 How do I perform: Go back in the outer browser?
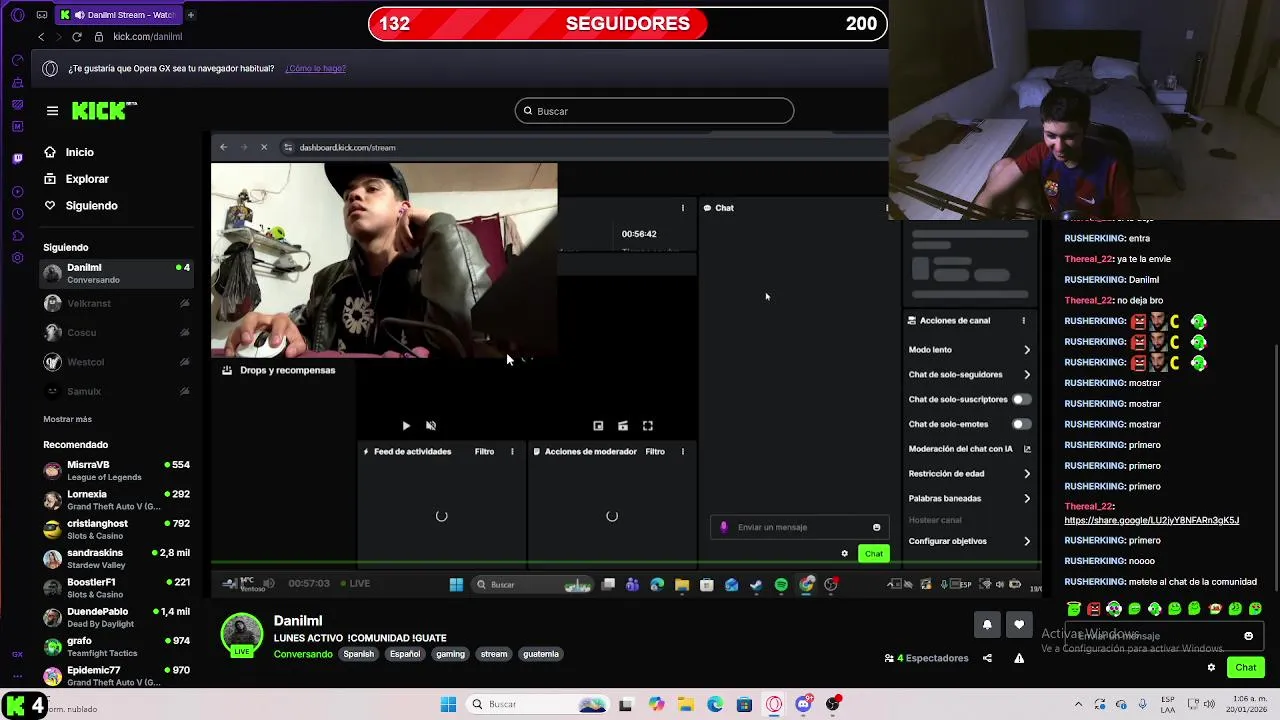(x=41, y=37)
